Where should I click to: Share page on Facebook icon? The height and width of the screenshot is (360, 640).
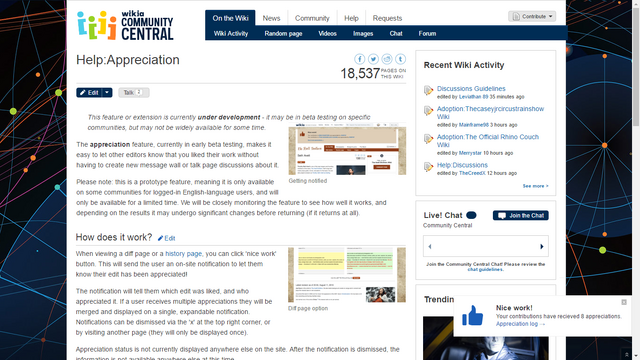pyautogui.click(x=359, y=59)
